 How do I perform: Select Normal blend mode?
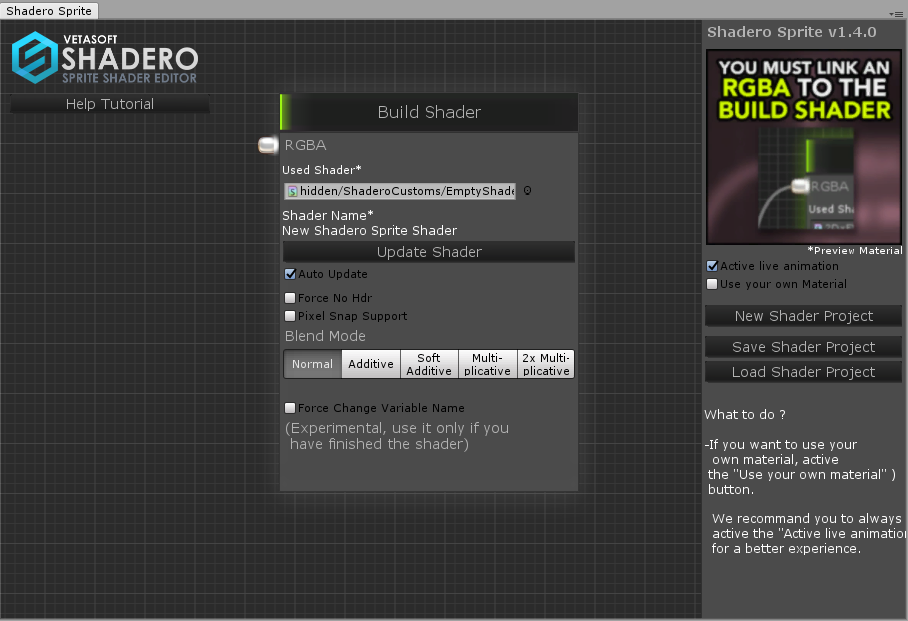pyautogui.click(x=313, y=364)
